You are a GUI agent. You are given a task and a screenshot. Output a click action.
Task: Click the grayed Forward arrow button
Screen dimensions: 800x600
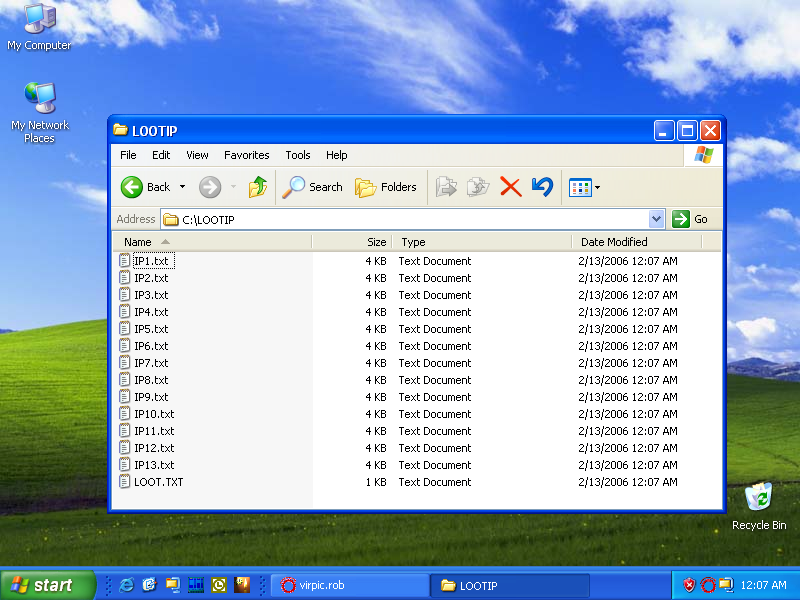click(210, 187)
